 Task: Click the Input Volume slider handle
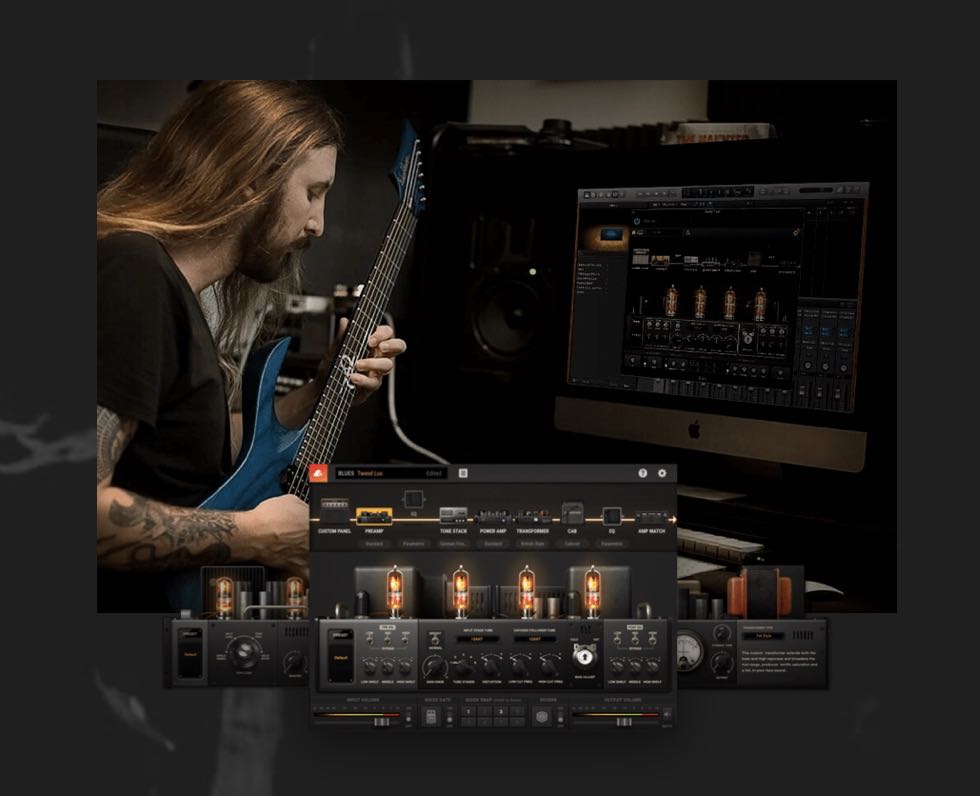click(380, 720)
